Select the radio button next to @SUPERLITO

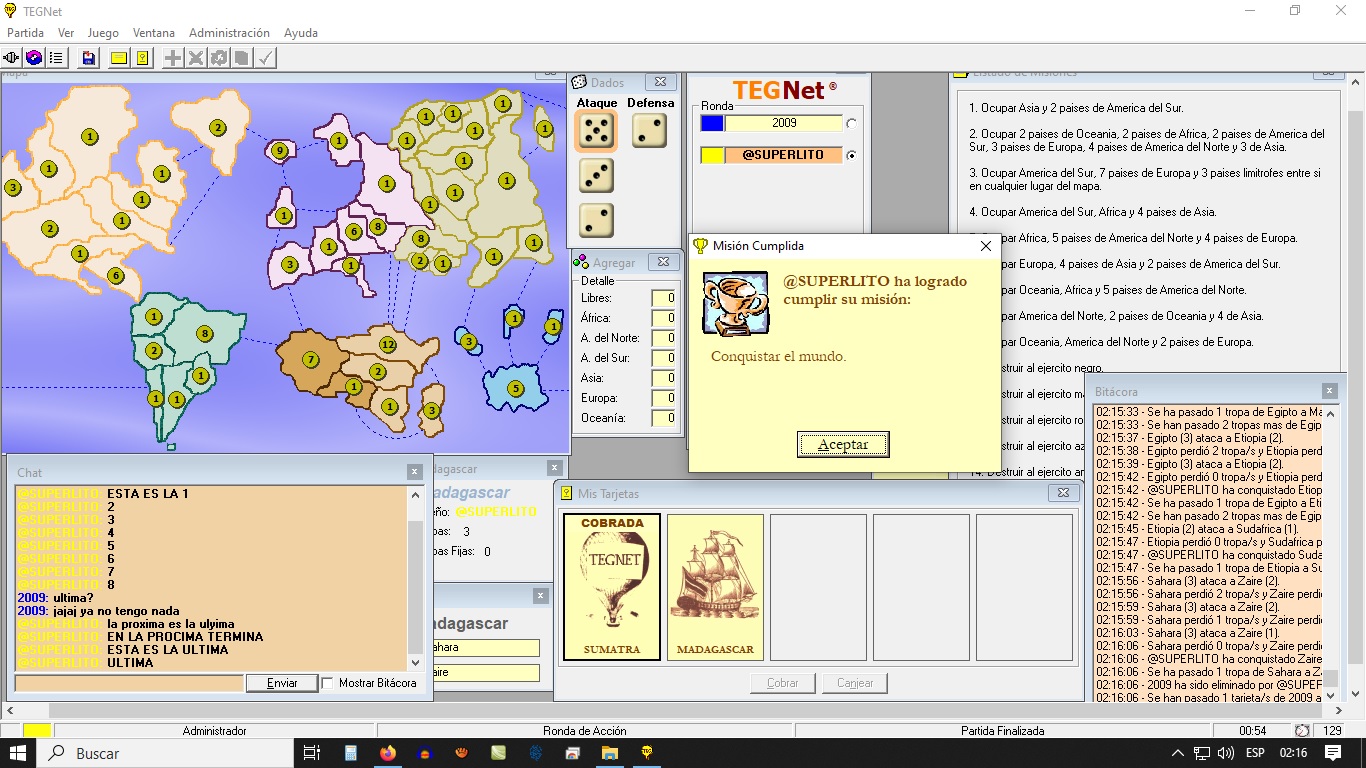pyautogui.click(x=851, y=156)
